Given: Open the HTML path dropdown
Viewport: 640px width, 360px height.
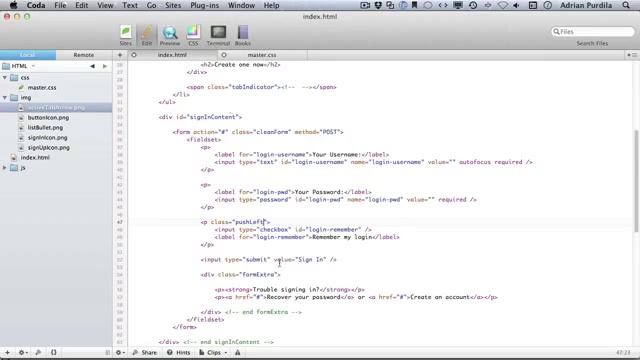Looking at the screenshot, I should pos(19,66).
